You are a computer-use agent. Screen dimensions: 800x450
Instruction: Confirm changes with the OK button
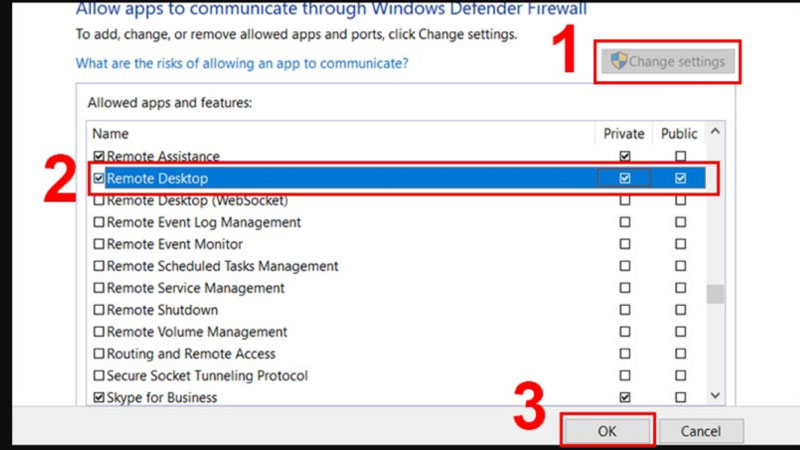[x=609, y=431]
